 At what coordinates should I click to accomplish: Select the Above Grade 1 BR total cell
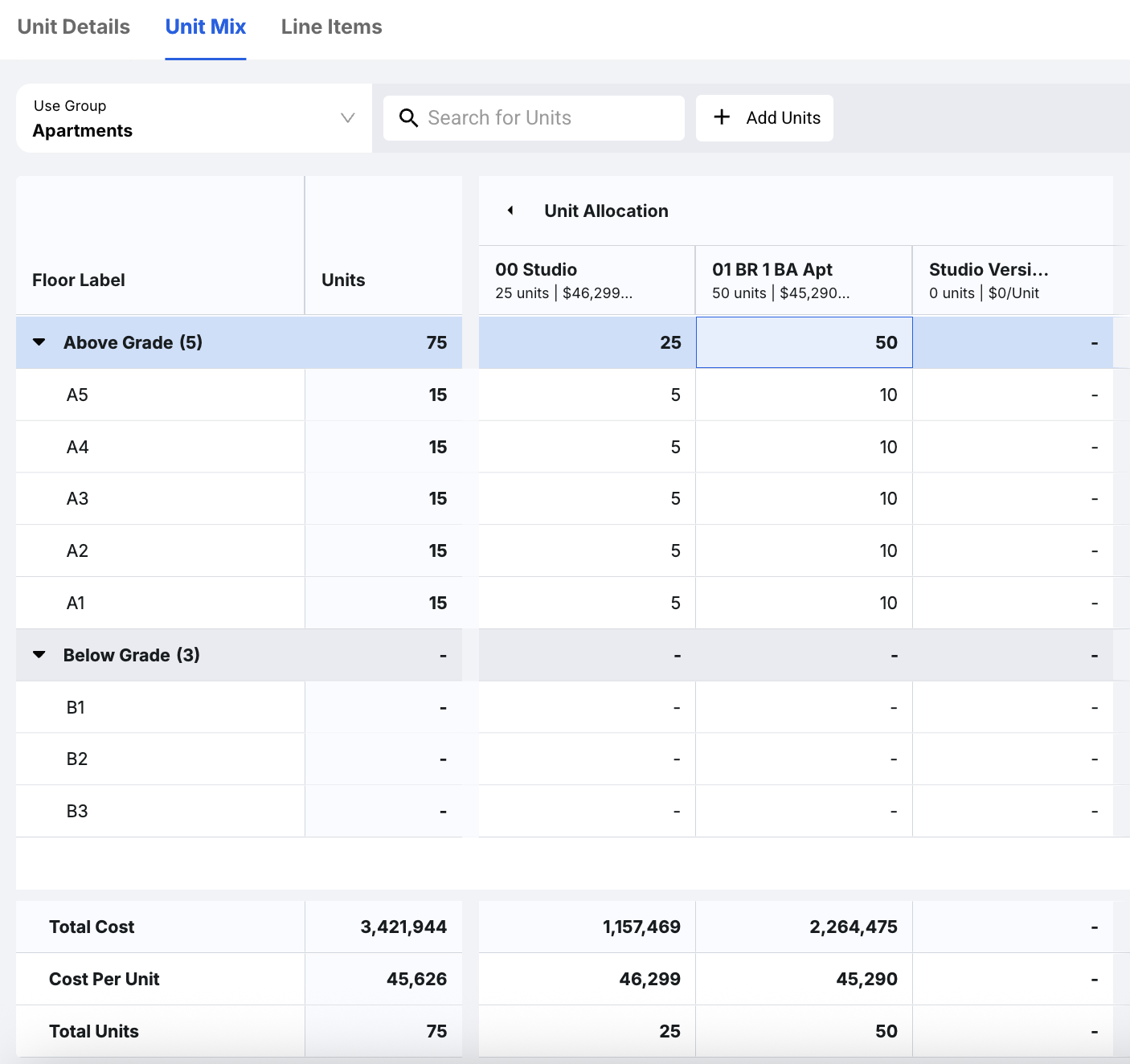[804, 342]
